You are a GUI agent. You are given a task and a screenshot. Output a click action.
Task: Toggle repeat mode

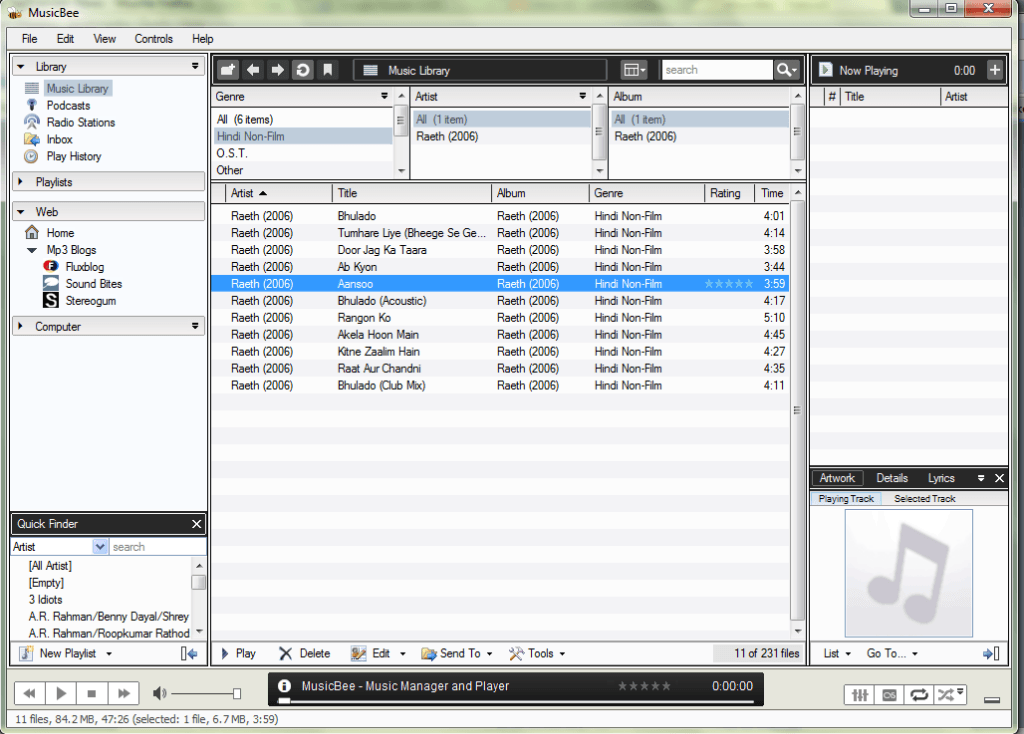[919, 695]
